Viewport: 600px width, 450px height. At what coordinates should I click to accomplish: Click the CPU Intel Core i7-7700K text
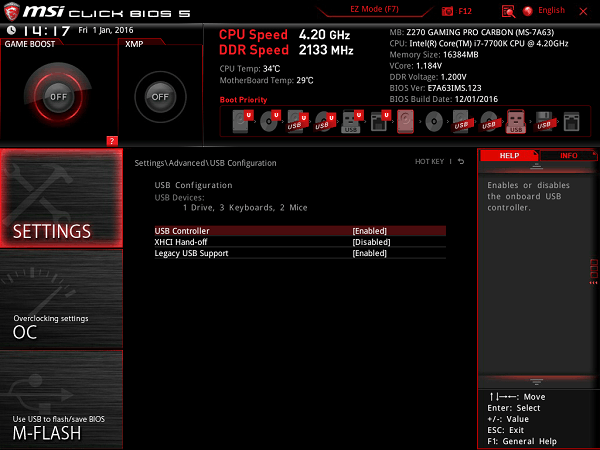point(479,43)
